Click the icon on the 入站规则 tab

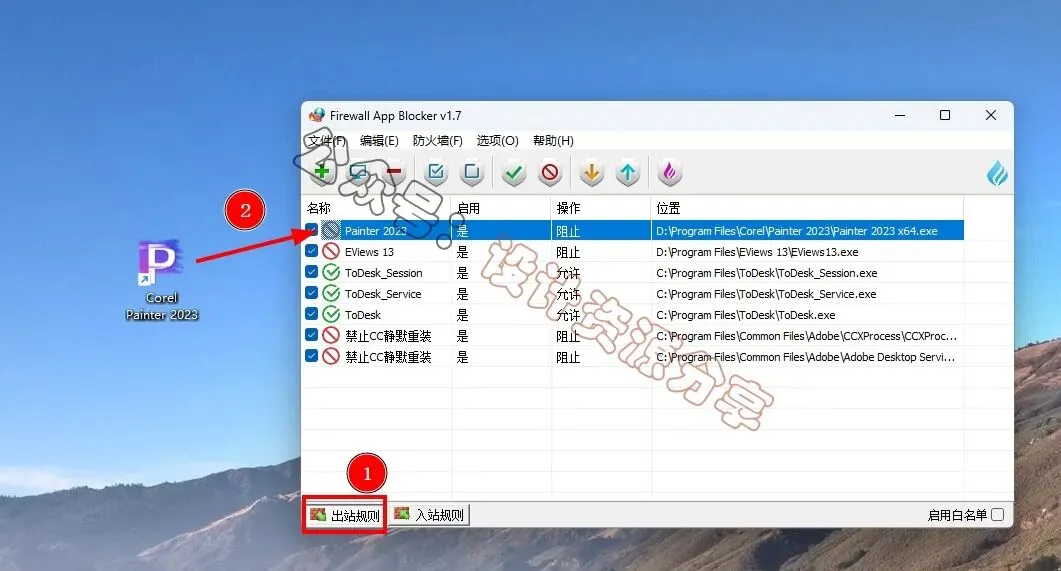(402, 514)
